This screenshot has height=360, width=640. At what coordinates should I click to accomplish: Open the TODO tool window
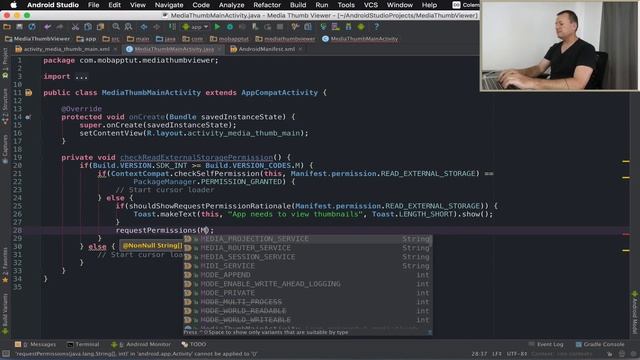coord(194,344)
